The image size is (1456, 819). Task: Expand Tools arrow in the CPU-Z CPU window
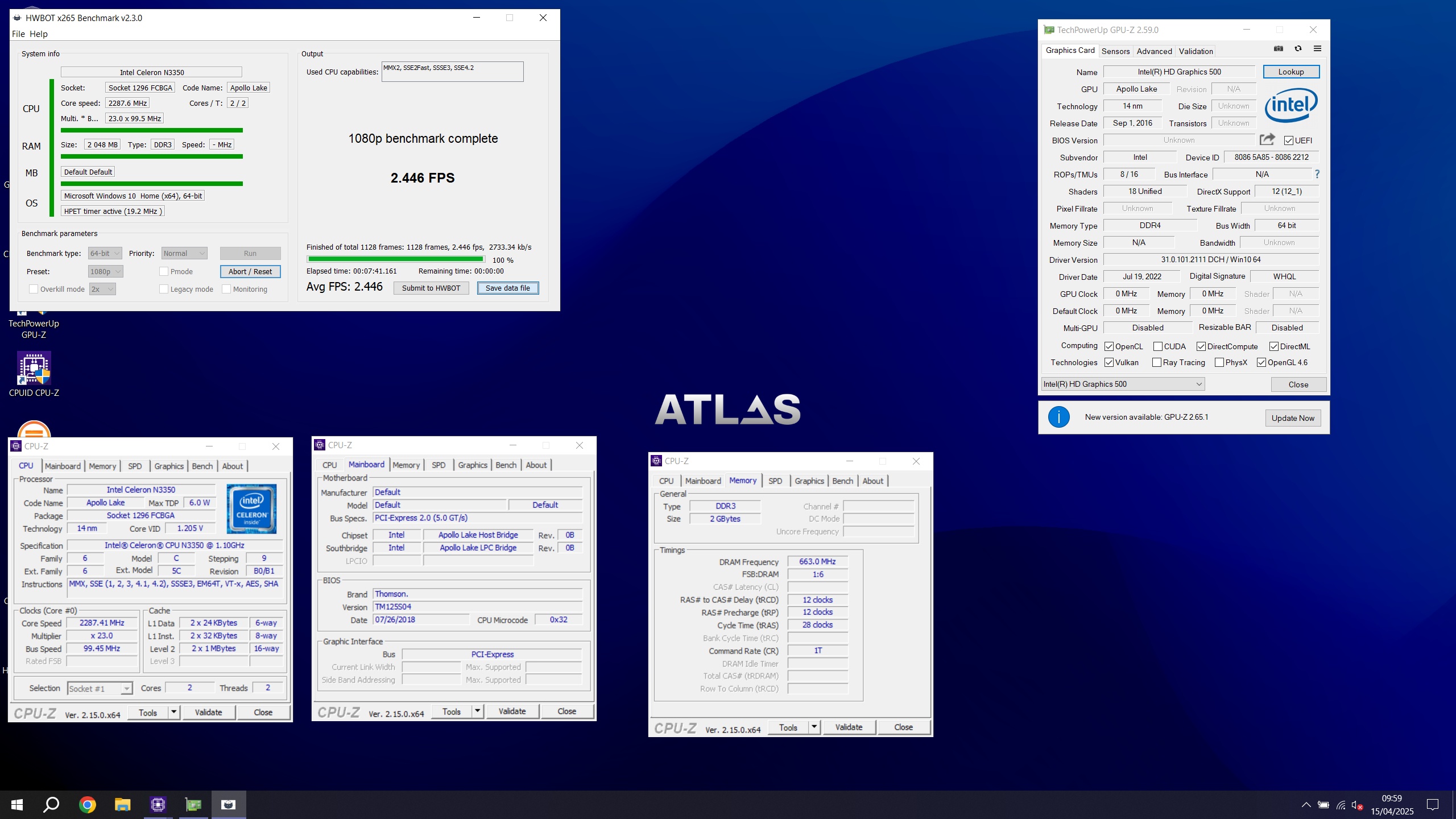tap(173, 712)
